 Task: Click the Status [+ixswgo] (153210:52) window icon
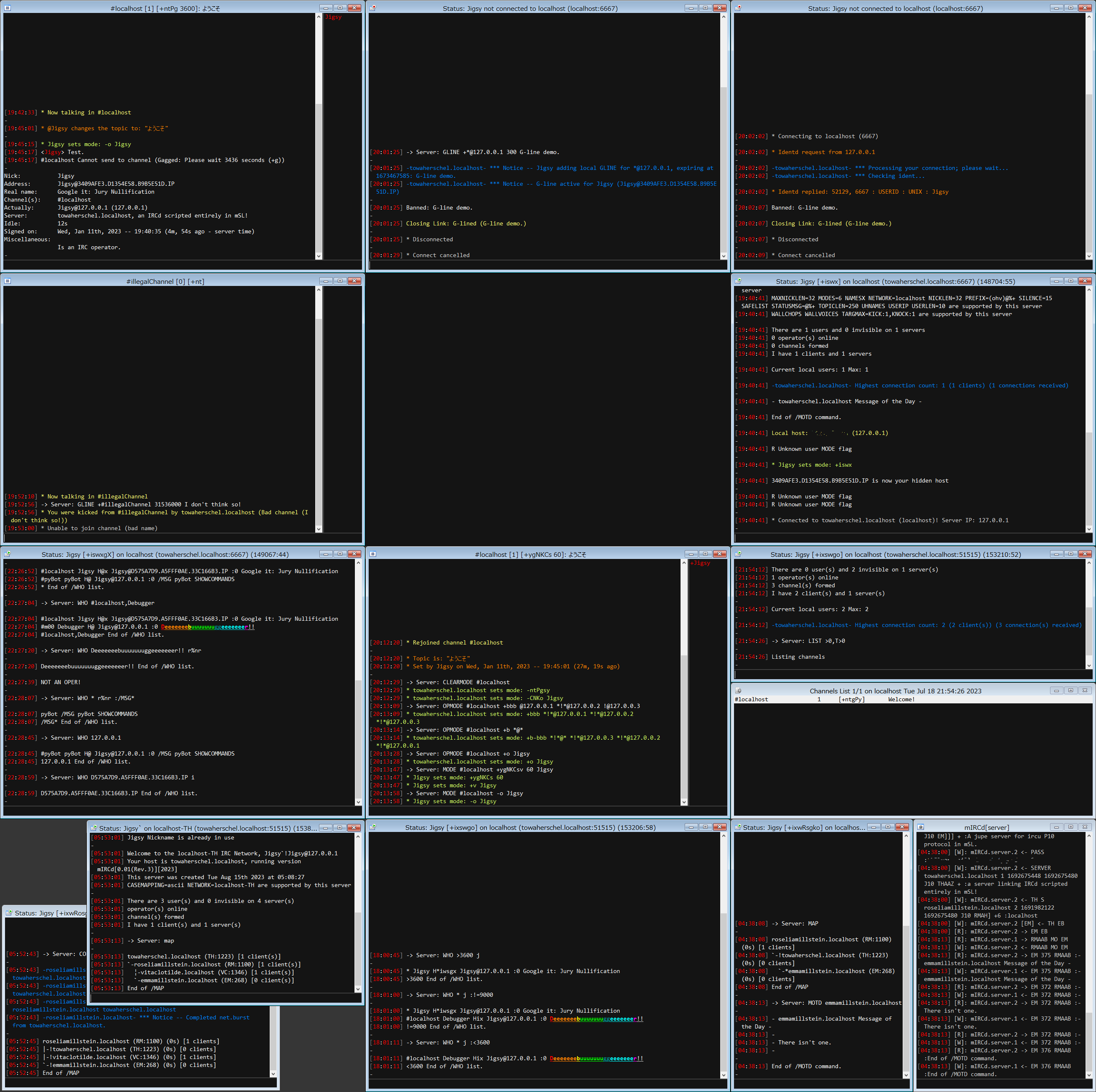coord(738,554)
